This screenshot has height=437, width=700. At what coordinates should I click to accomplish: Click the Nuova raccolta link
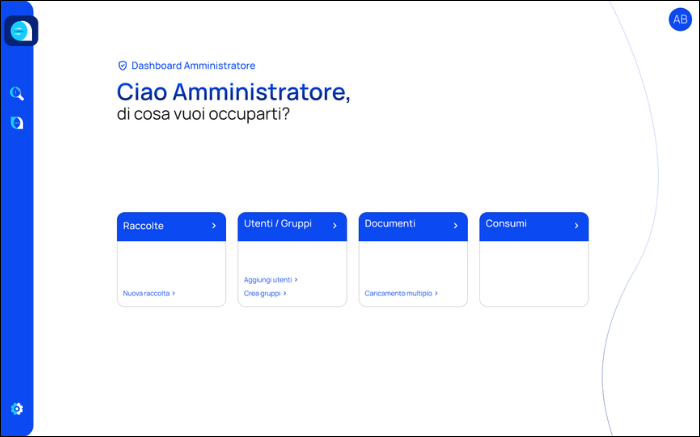(149, 293)
